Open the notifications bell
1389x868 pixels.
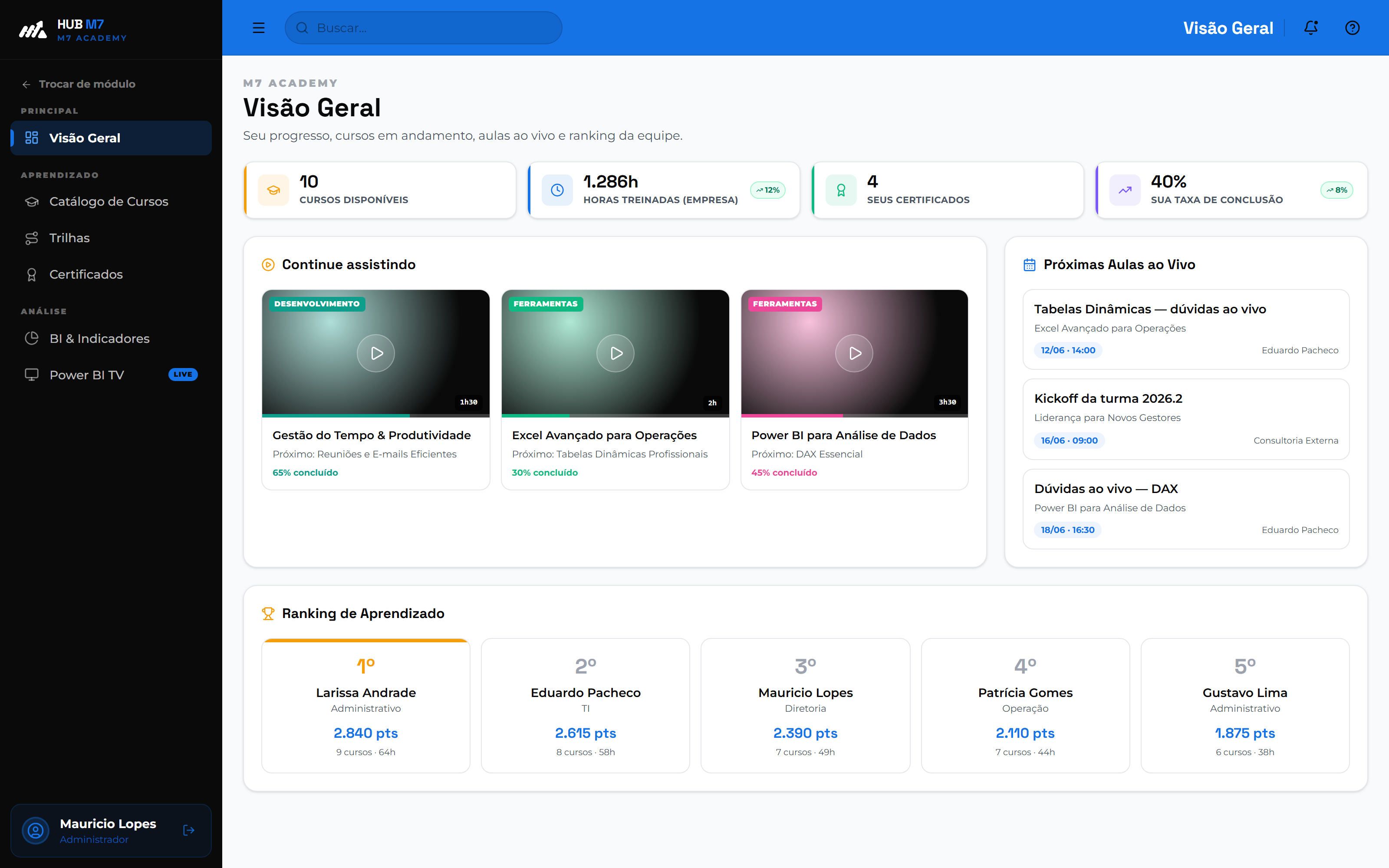point(1310,27)
